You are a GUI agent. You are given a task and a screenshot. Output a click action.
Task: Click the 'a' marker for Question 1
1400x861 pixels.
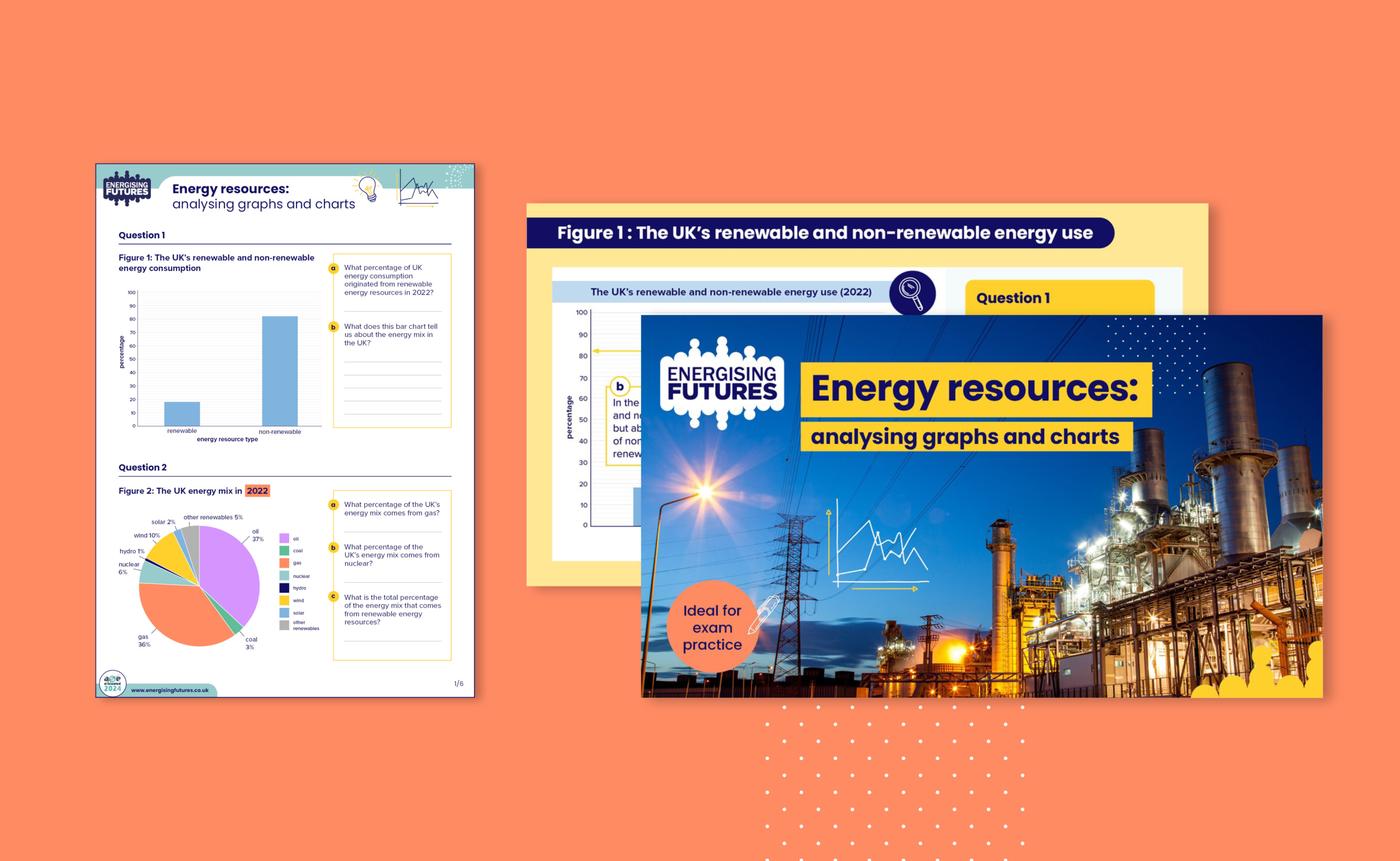pyautogui.click(x=334, y=268)
